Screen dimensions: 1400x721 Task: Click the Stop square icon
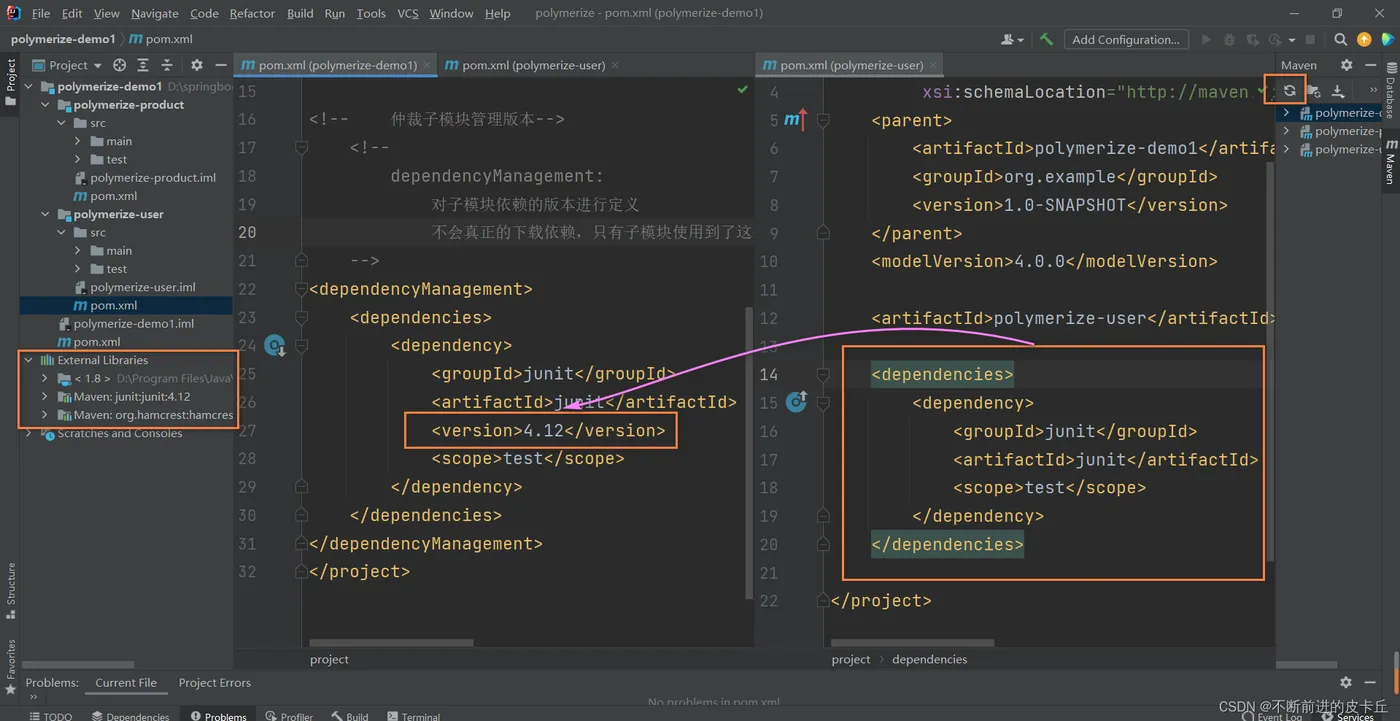coord(1310,39)
